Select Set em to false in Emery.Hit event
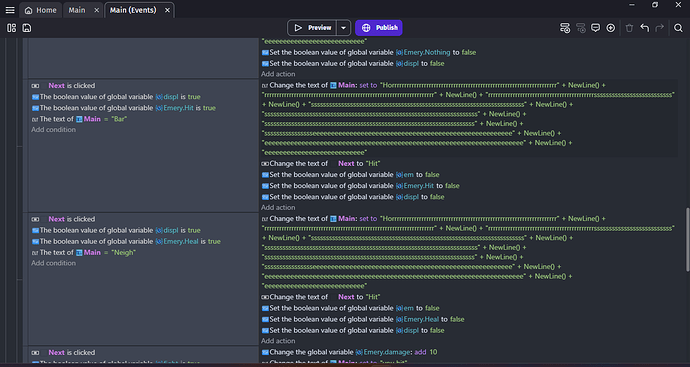The width and height of the screenshot is (690, 367). pos(350,175)
